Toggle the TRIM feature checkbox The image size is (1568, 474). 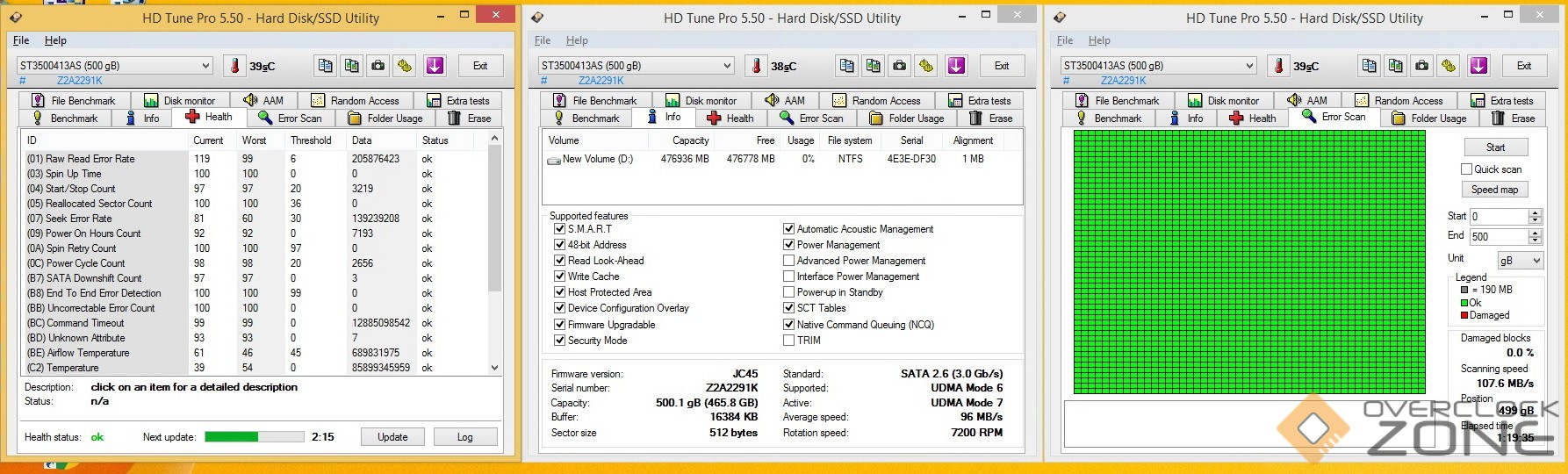pyautogui.click(x=788, y=341)
